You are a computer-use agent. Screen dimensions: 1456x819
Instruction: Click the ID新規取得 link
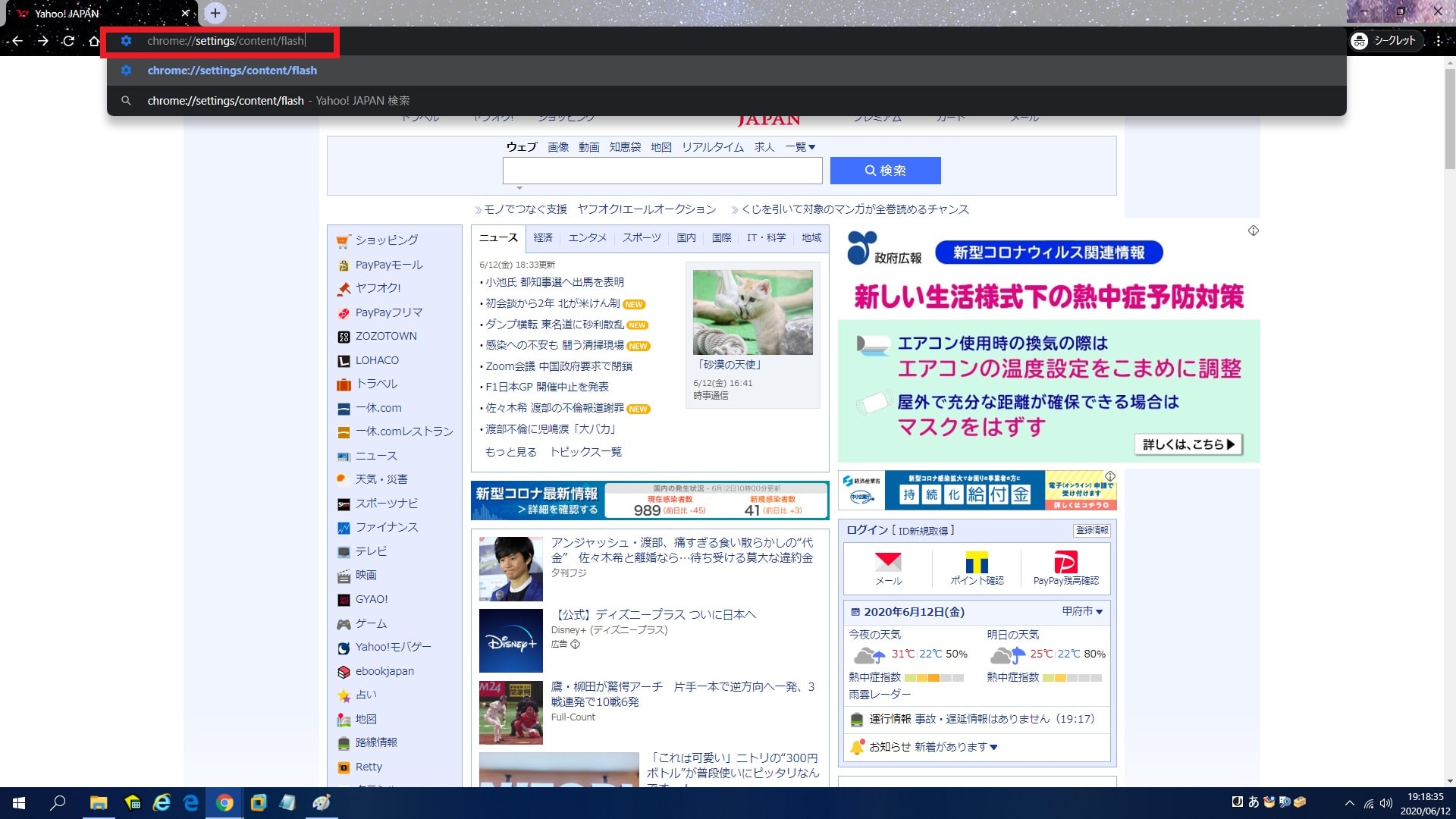(923, 531)
